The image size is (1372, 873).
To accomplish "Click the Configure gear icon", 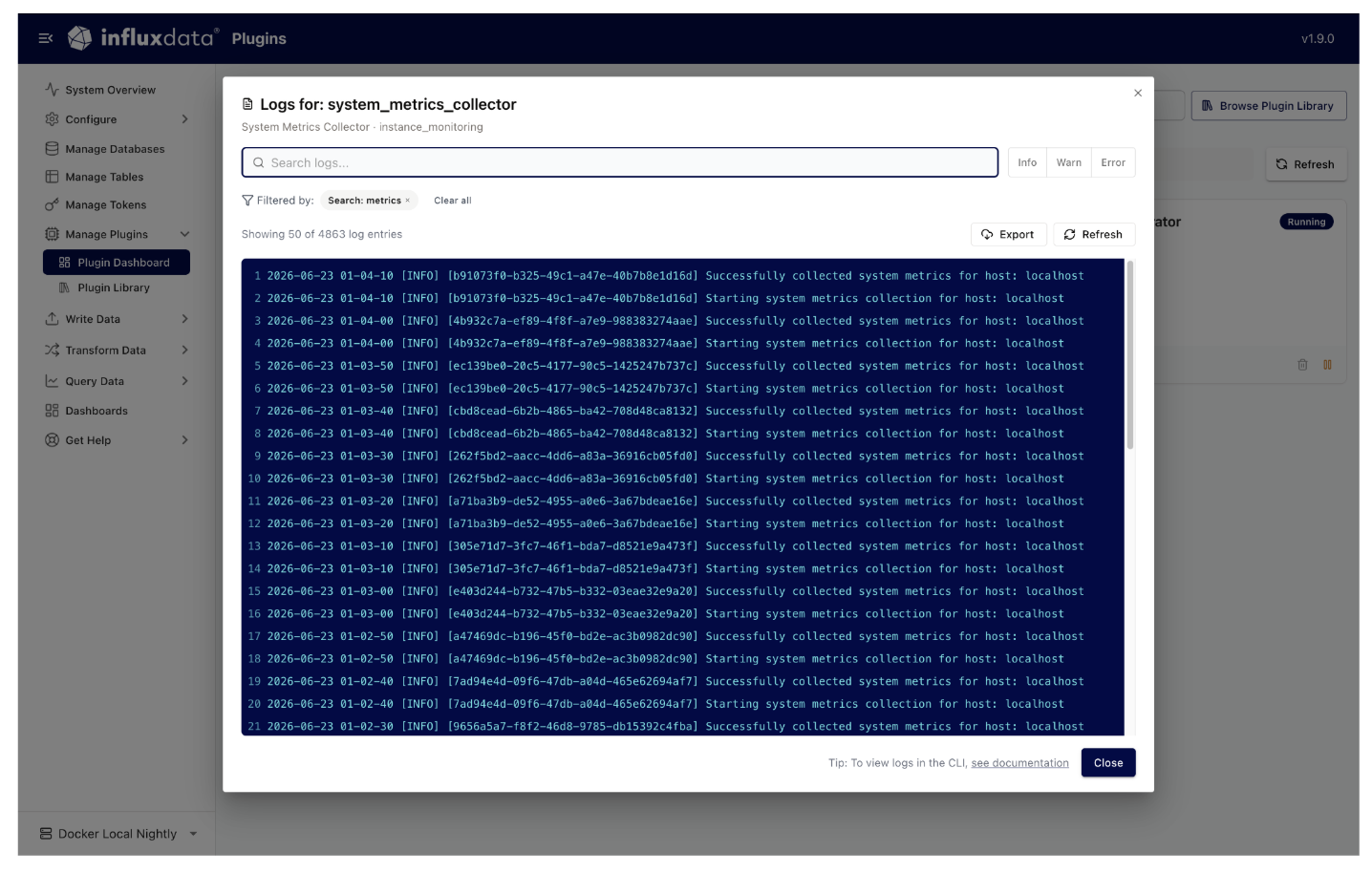I will click(x=52, y=119).
